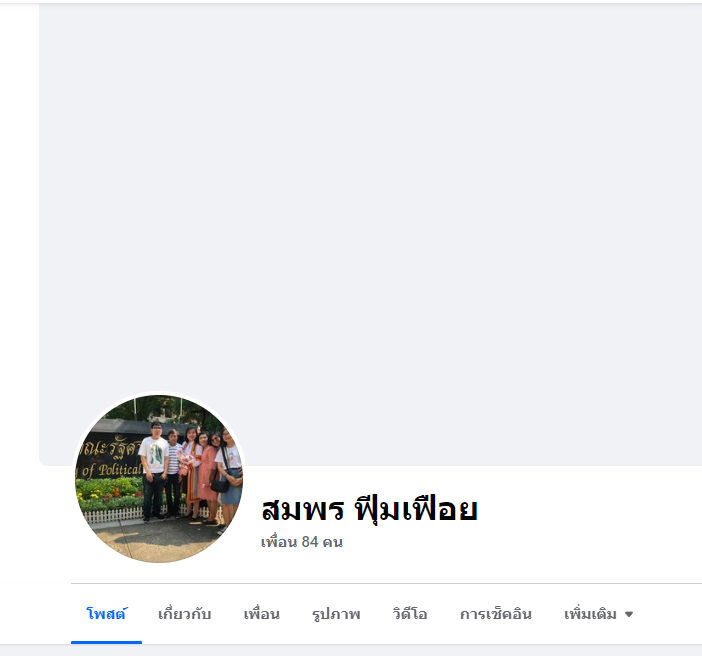Open the circular profile picture
The height and width of the screenshot is (656, 702).
[x=159, y=479]
